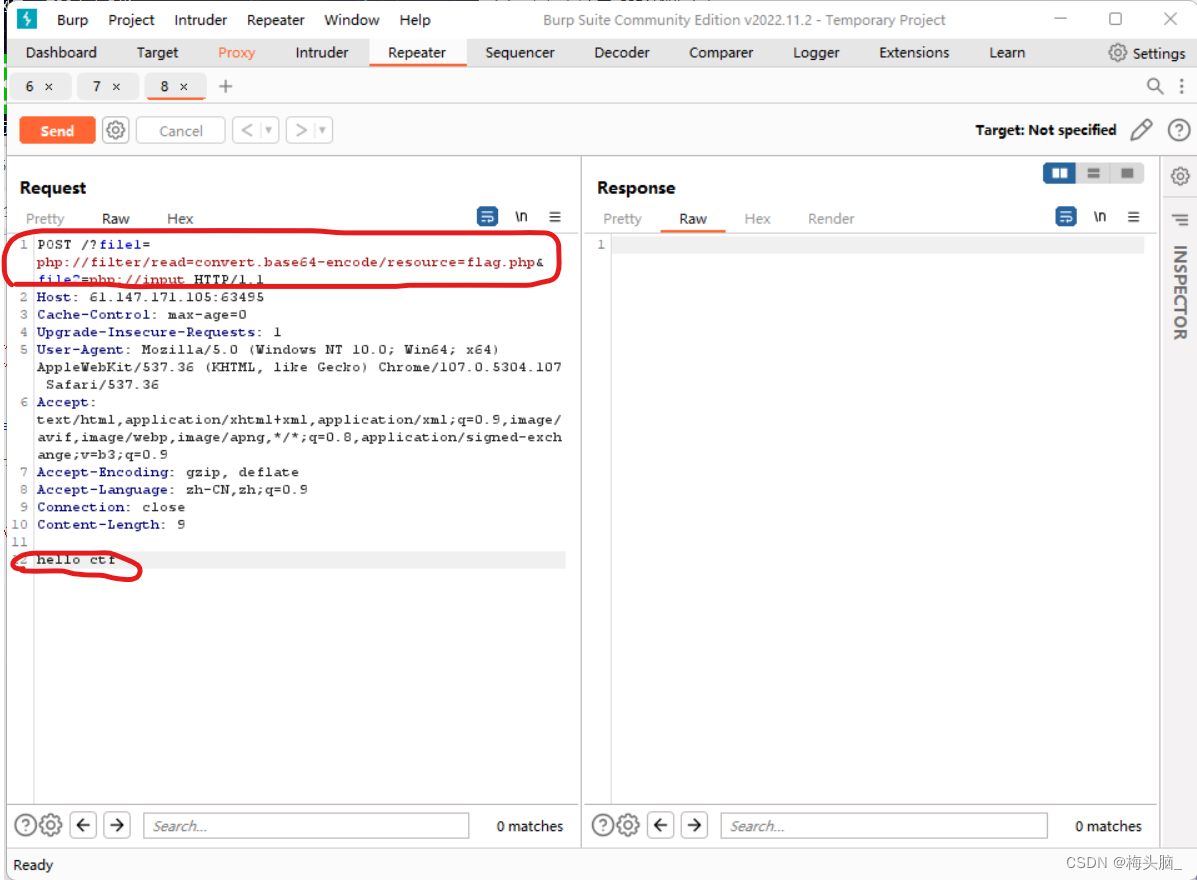1197x880 pixels.
Task: Click the pencil icon to edit target
Action: (x=1141, y=130)
